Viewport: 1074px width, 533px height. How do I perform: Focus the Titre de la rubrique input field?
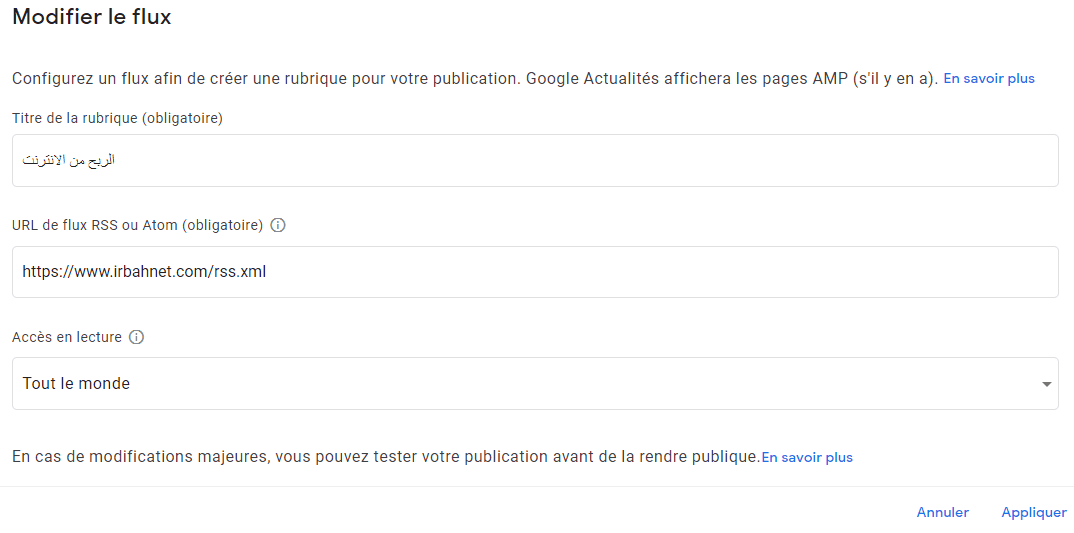pyautogui.click(x=535, y=160)
